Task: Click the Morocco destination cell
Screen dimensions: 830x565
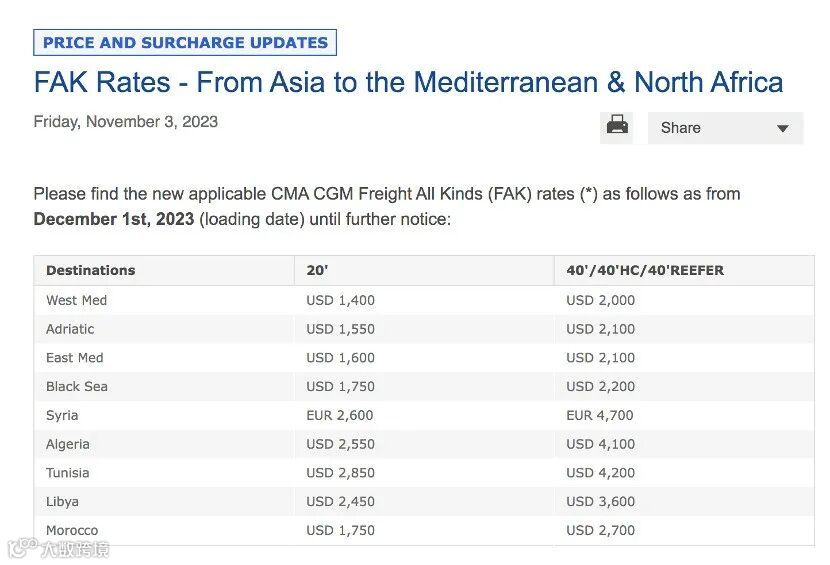Action: 72,530
